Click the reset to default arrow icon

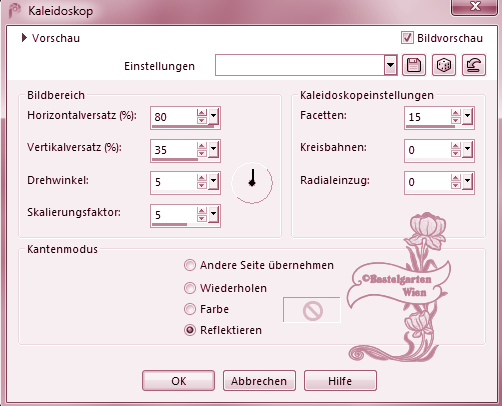(474, 65)
